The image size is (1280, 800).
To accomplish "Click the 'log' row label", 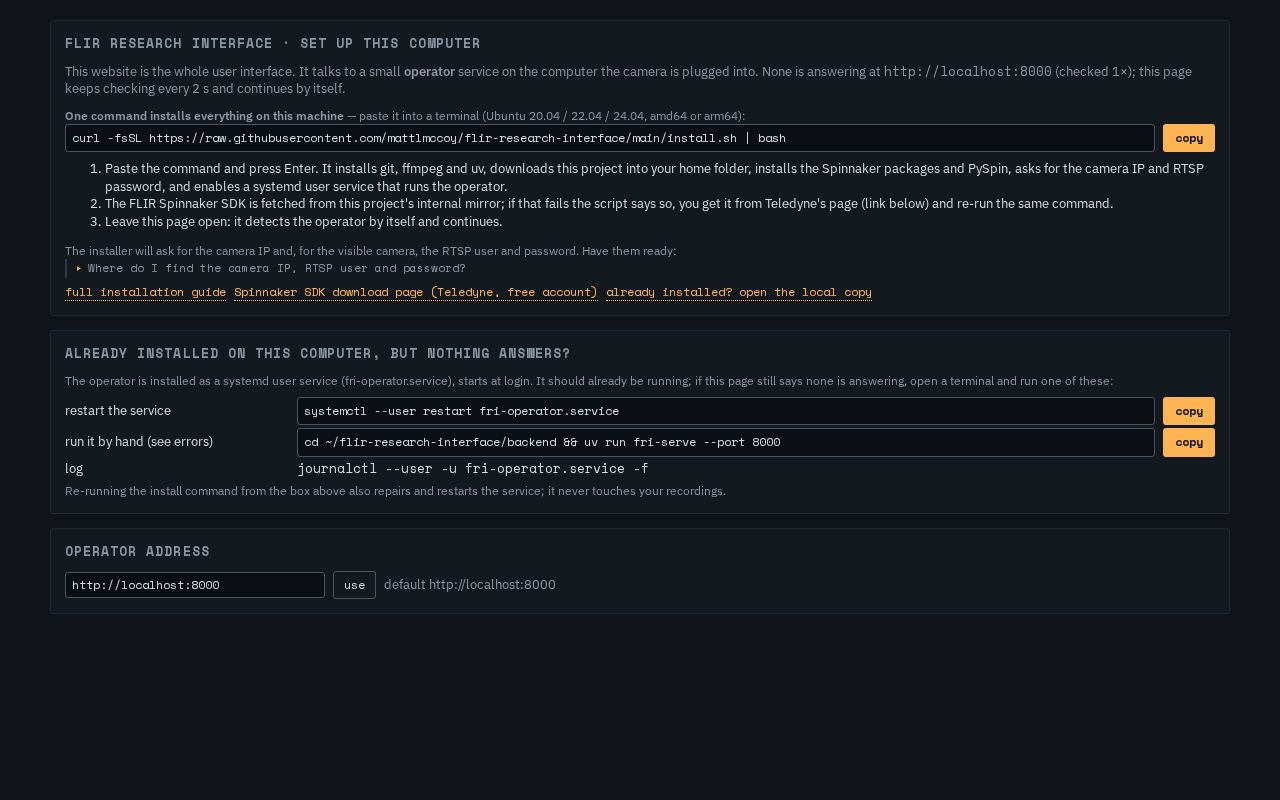I will tap(74, 468).
